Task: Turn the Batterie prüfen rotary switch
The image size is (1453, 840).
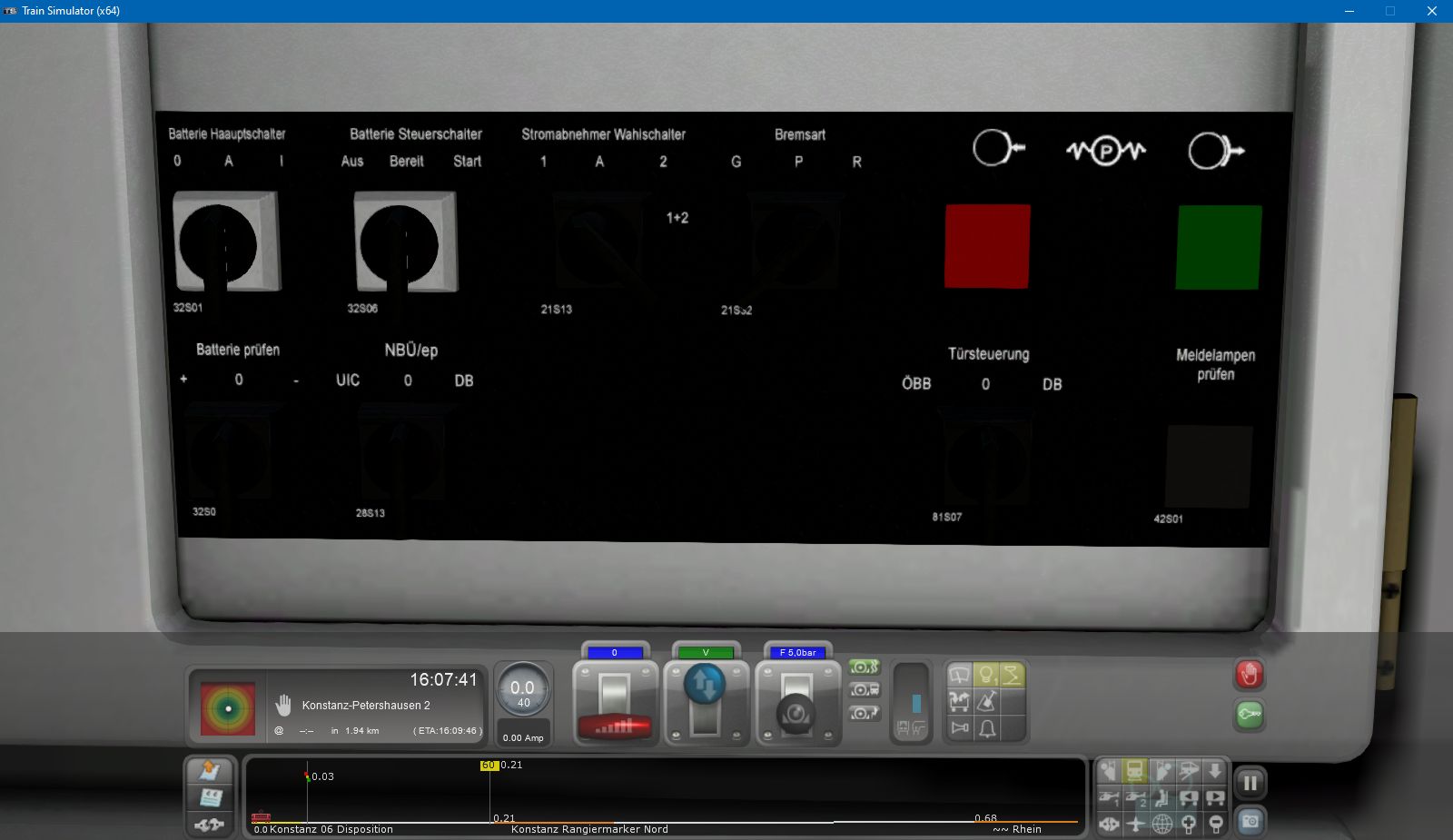Action: click(228, 453)
